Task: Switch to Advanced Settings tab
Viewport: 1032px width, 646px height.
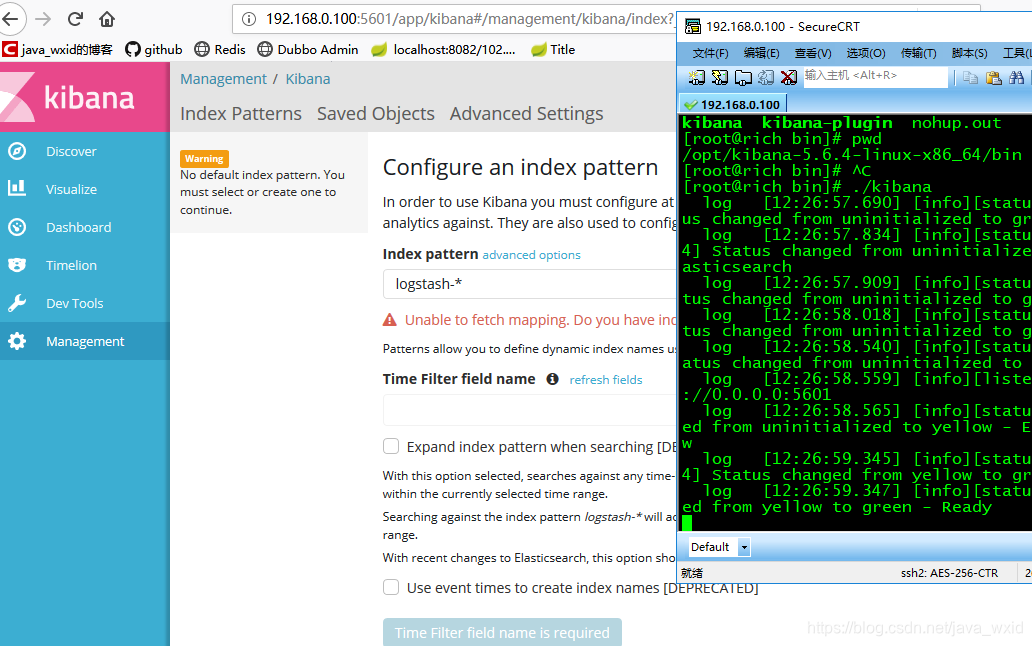Action: pos(527,114)
